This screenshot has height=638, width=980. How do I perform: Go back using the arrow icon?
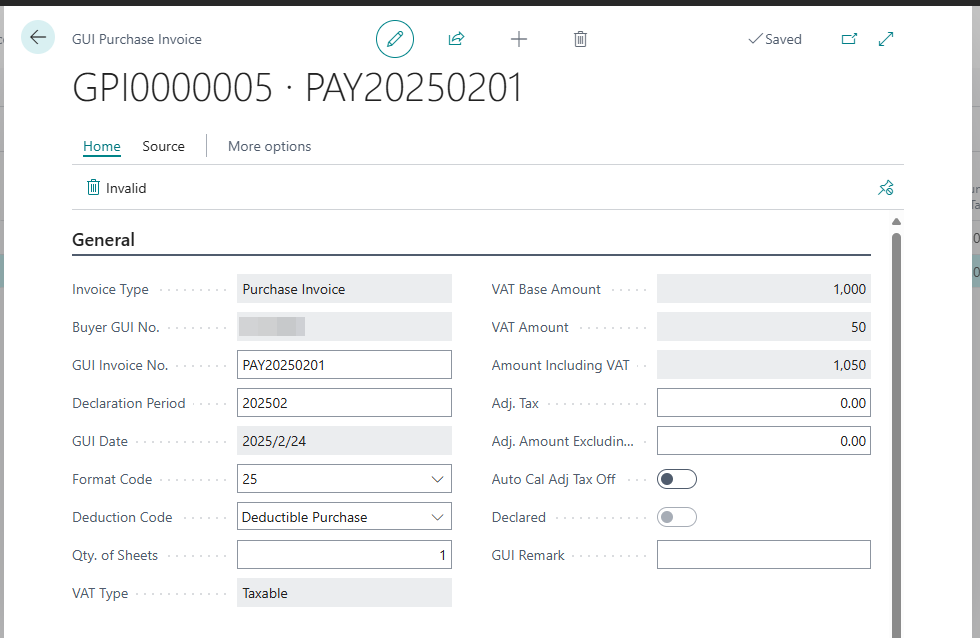38,37
